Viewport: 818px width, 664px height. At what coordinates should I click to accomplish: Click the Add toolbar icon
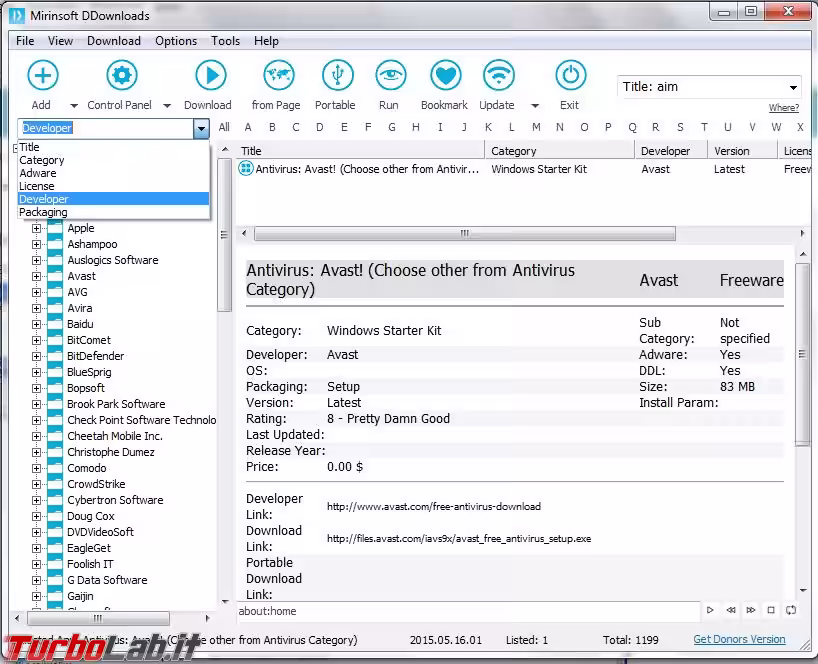(x=42, y=76)
